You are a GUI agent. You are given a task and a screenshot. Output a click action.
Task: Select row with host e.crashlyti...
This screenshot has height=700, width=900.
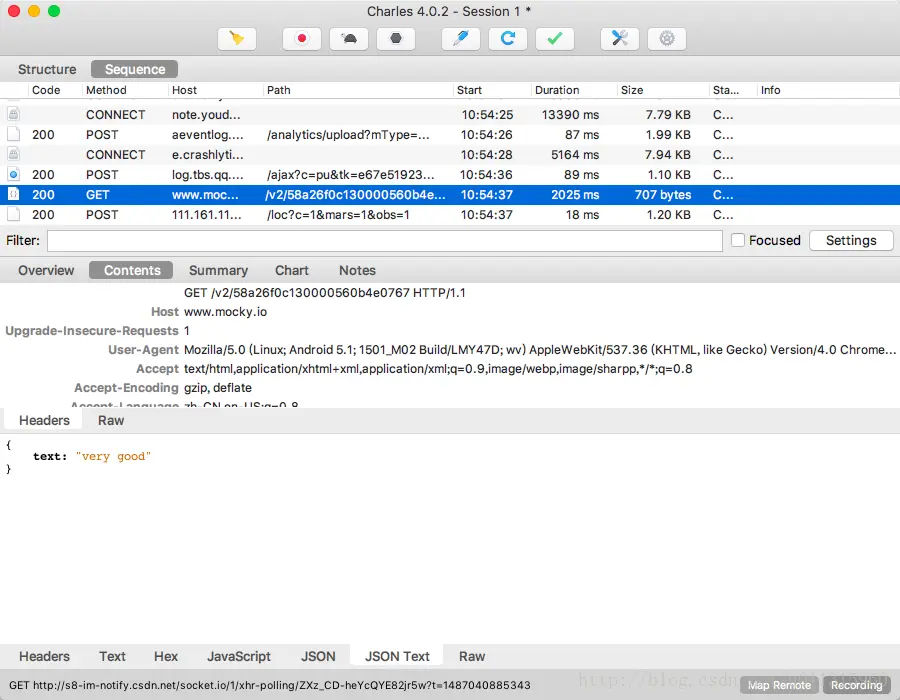coord(450,154)
